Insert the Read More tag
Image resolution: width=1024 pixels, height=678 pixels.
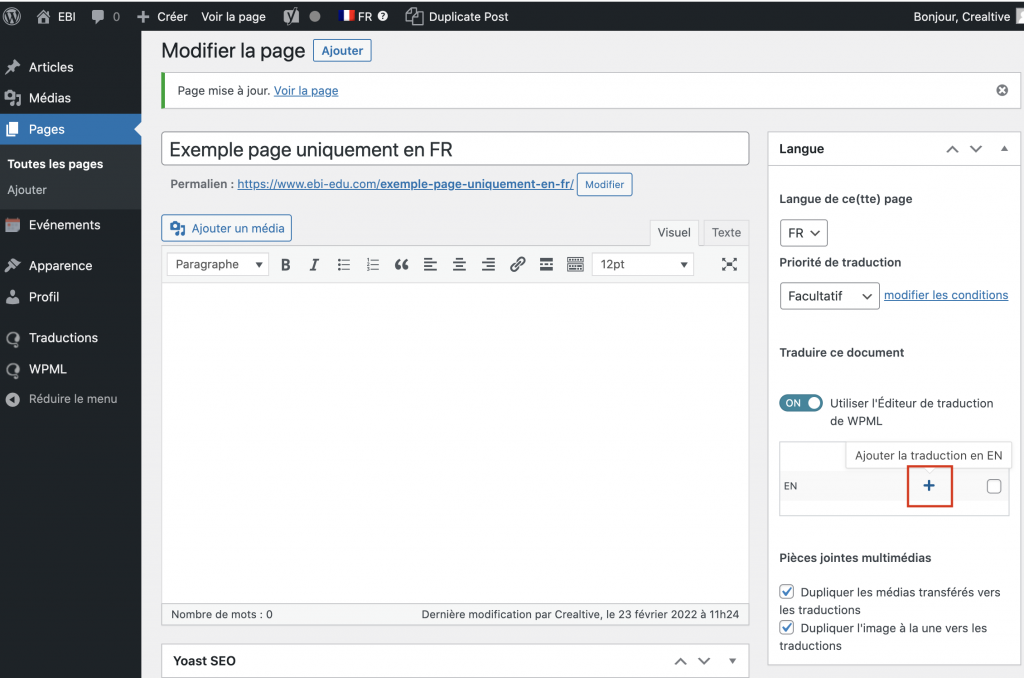tap(547, 265)
